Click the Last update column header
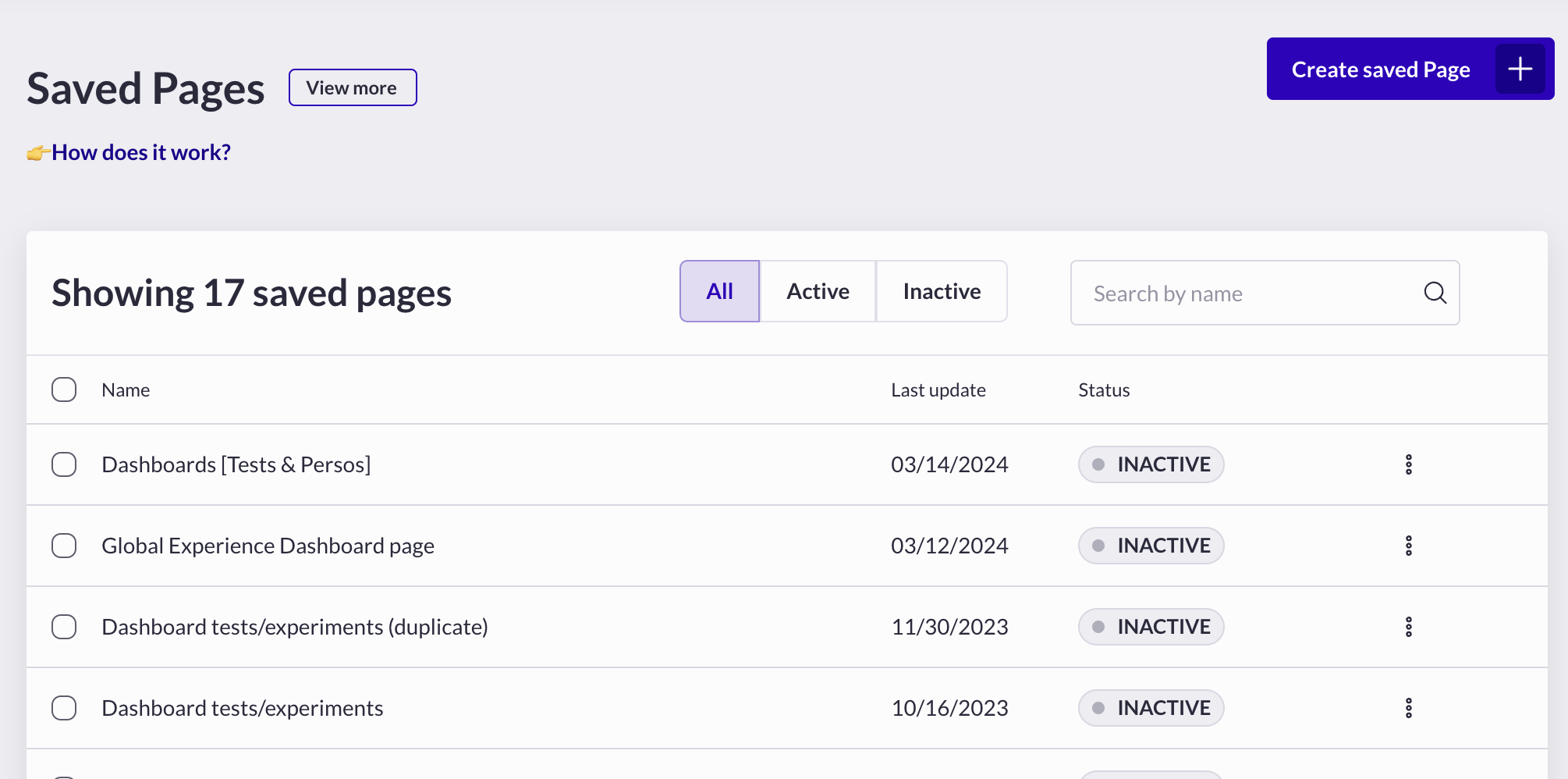1568x779 pixels. pos(938,389)
